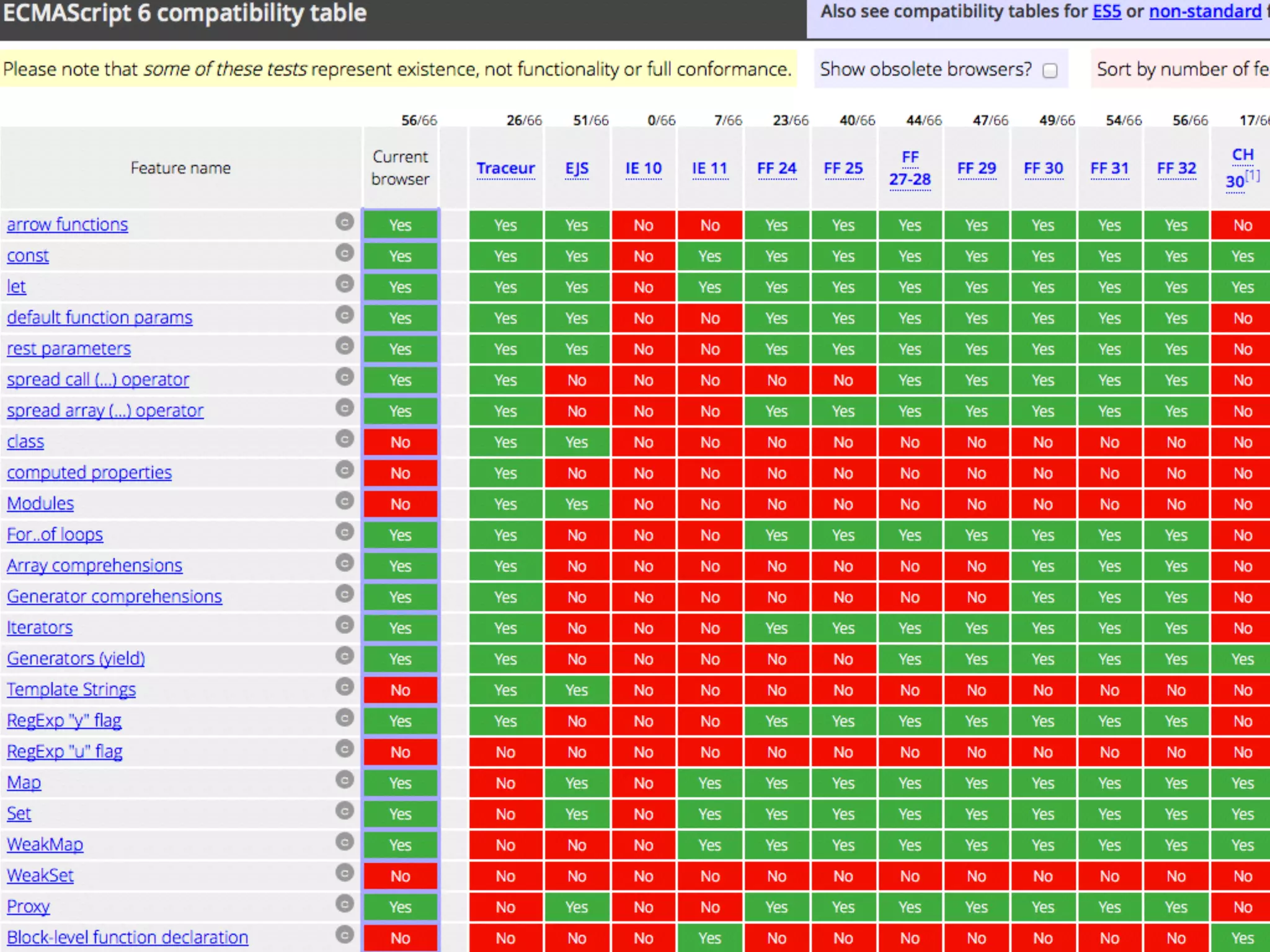Click the 'c' icon next to Modules
Screen dimensions: 1270x952
click(345, 501)
